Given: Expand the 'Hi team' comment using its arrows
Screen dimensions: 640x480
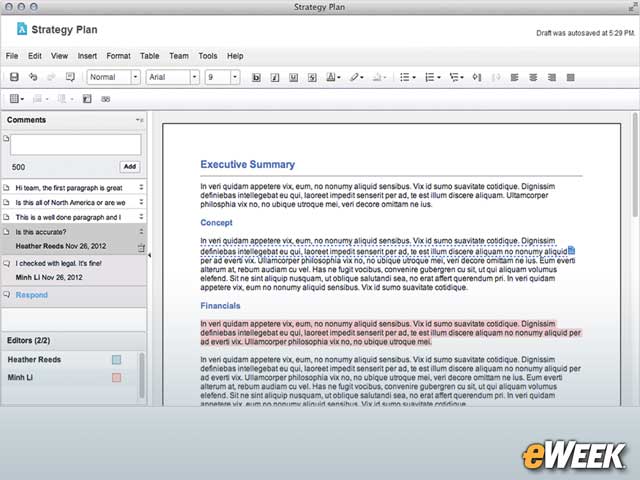Looking at the screenshot, I should [x=141, y=187].
